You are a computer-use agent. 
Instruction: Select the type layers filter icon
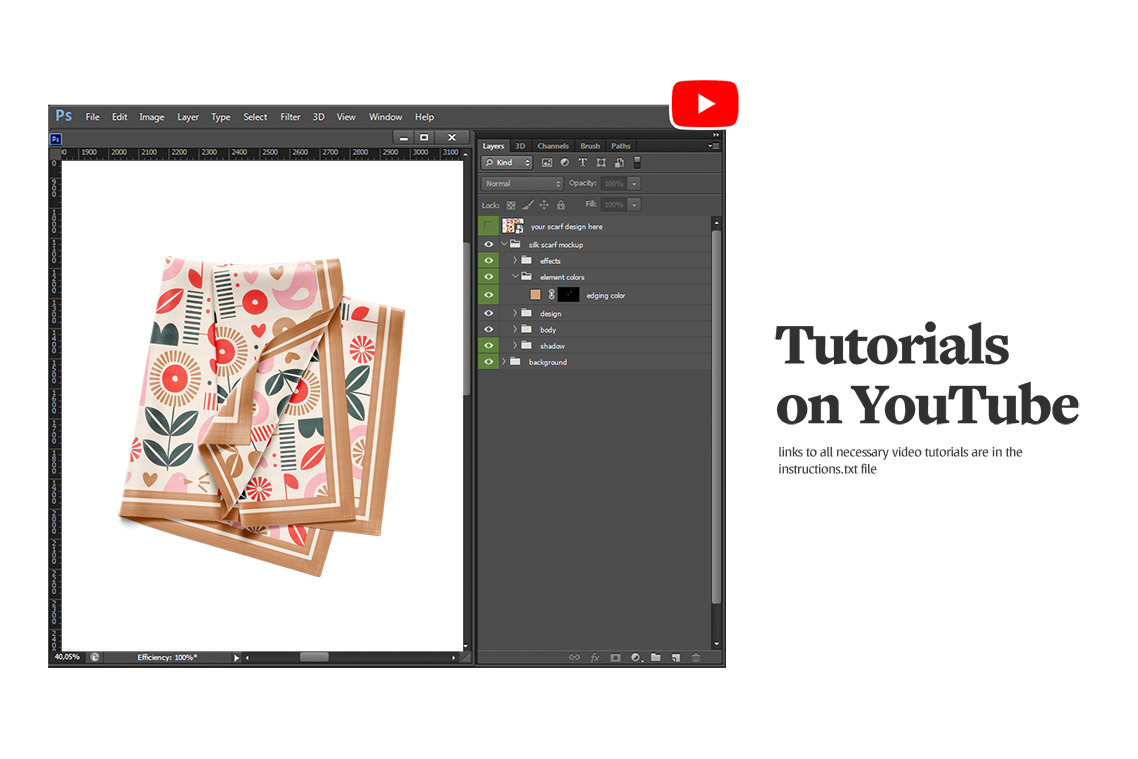(x=583, y=162)
